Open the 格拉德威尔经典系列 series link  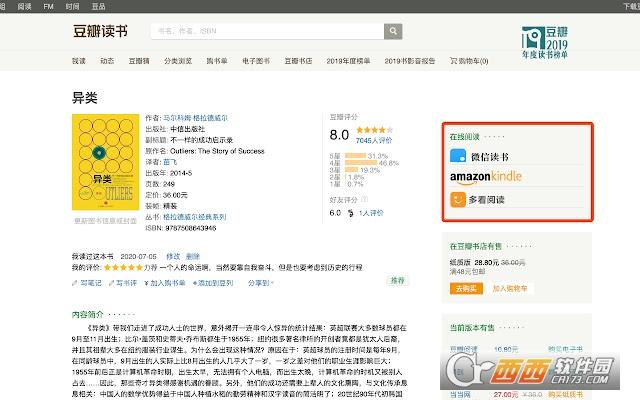[x=195, y=217]
